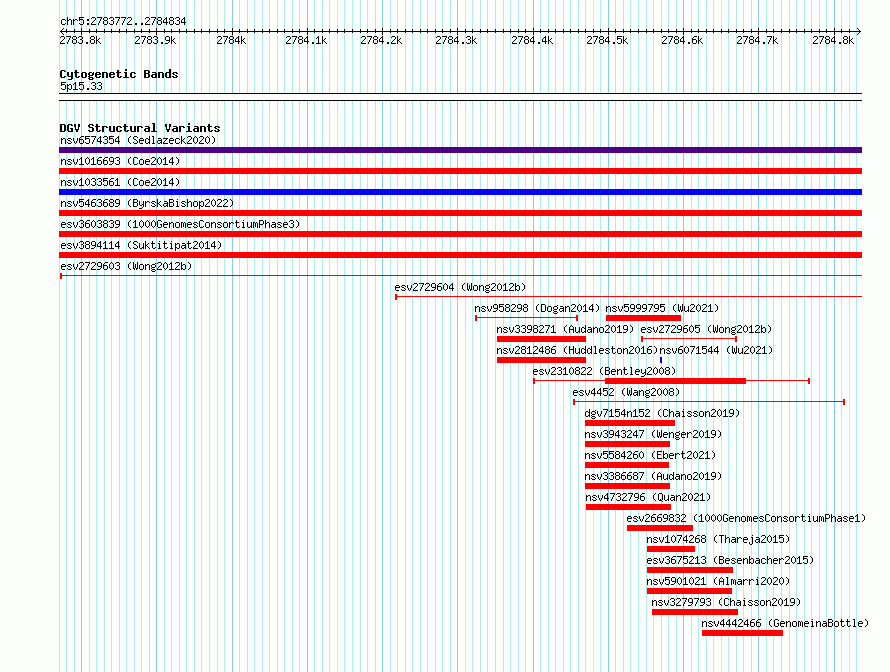This screenshot has width=890, height=672.
Task: Click the DGV Structural Variants track title
Action: [140, 128]
